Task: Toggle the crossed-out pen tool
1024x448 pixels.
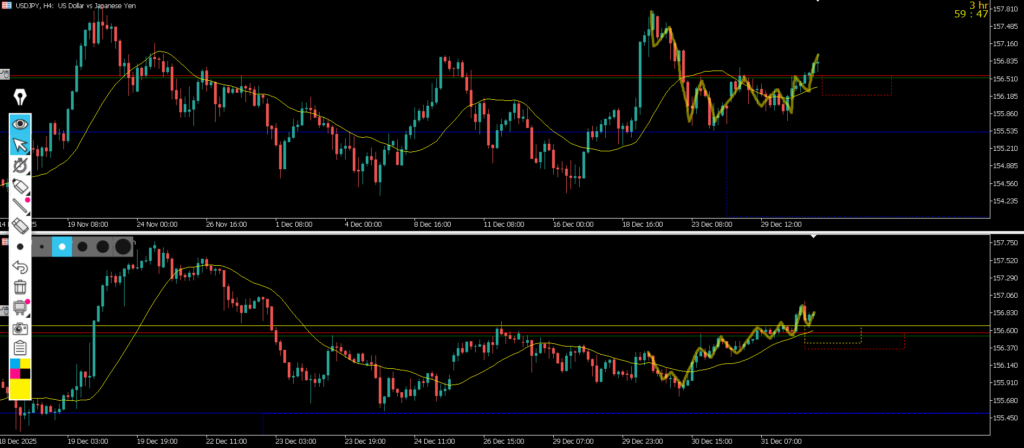Action: pos(20,166)
